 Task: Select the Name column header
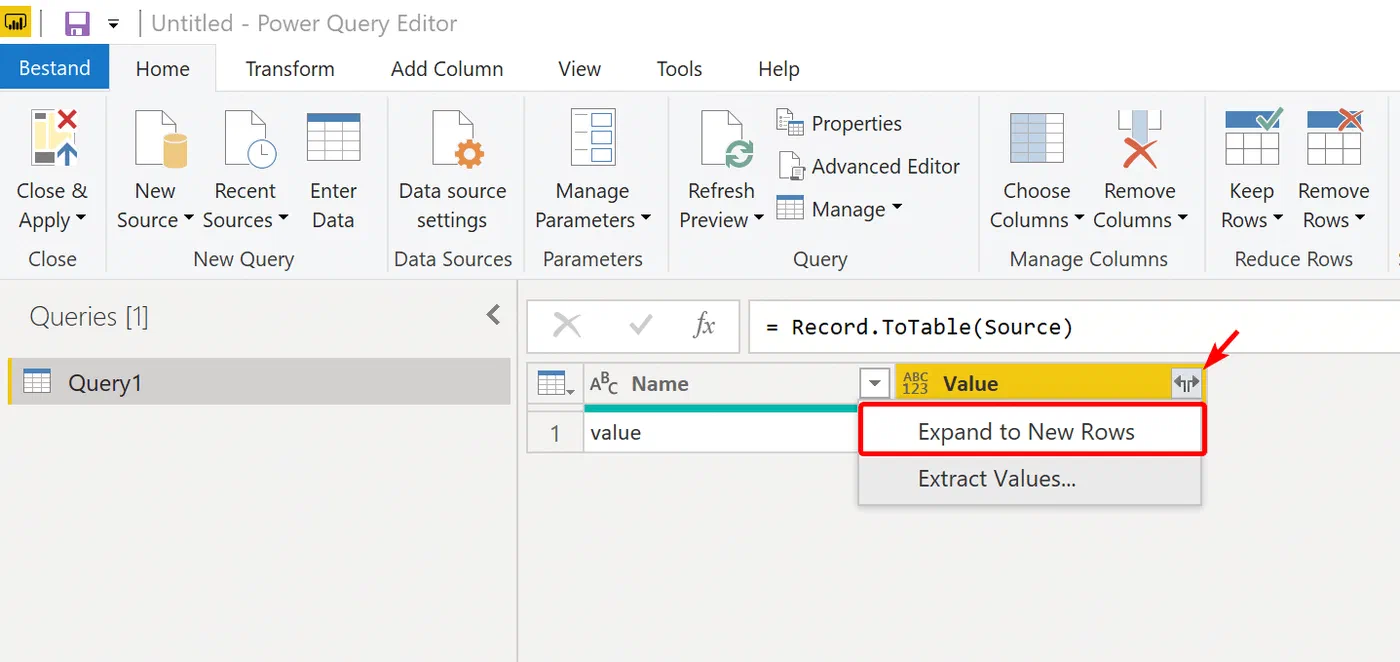click(722, 383)
